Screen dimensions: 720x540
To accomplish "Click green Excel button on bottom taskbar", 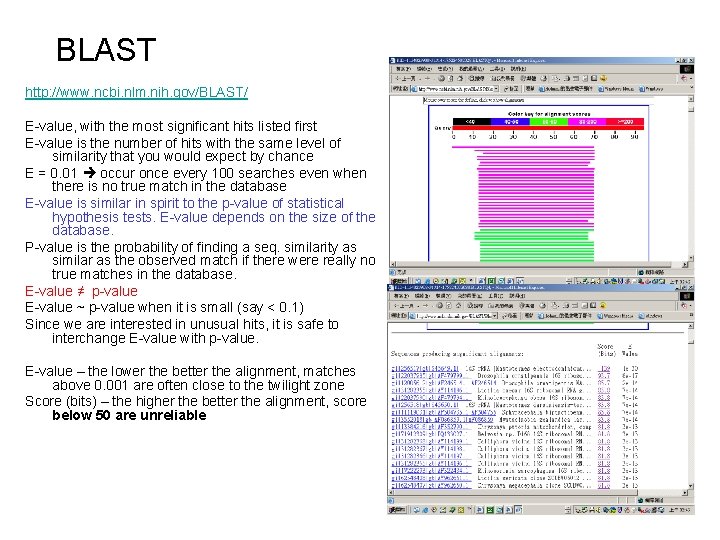I will tap(490, 510).
